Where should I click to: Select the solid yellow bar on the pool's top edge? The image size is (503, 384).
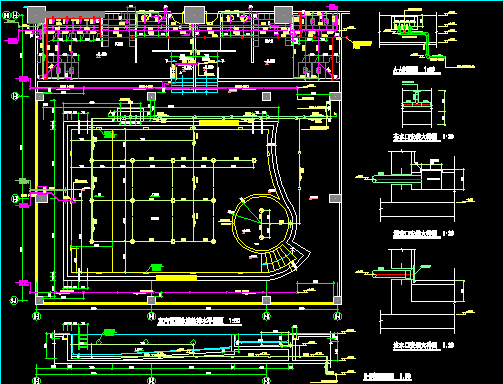point(219,123)
